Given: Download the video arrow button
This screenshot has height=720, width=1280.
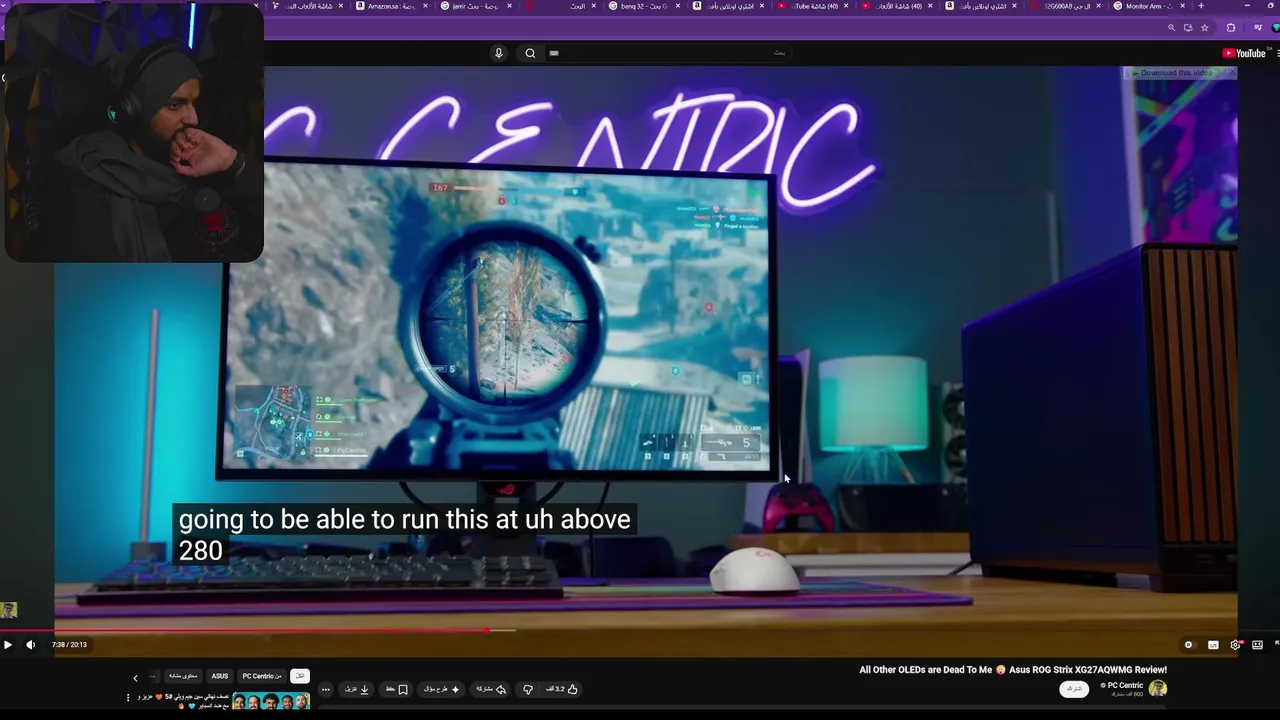Looking at the screenshot, I should (x=358, y=689).
